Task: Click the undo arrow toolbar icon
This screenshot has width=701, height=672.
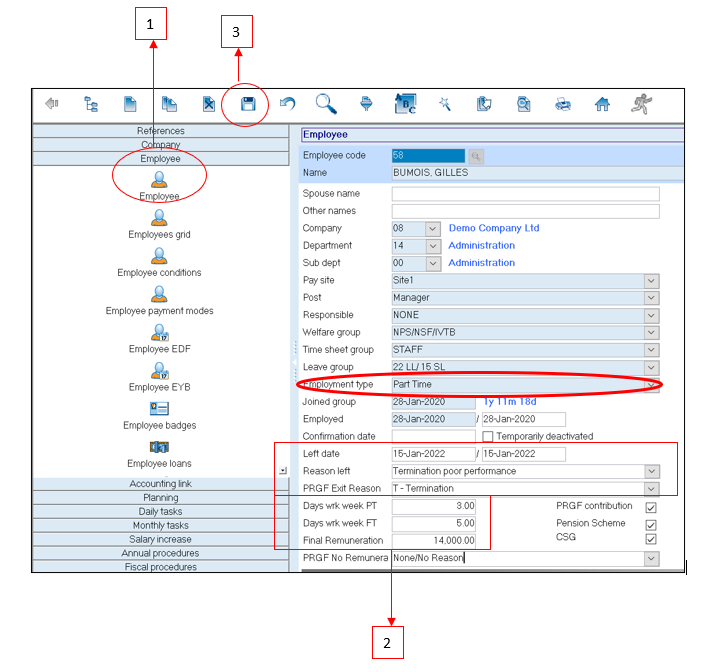Action: [288, 103]
